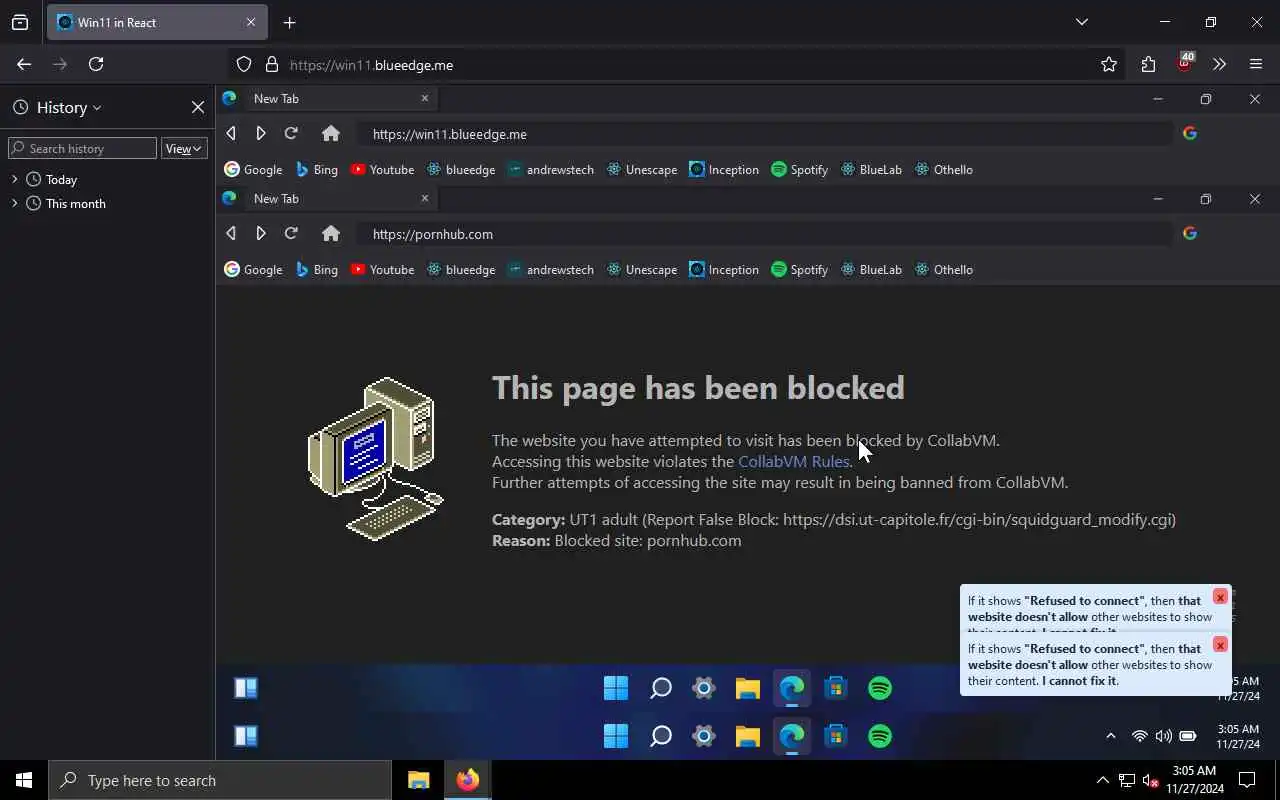List all tabs dropdown arrow
1280x800 pixels.
click(x=1081, y=22)
